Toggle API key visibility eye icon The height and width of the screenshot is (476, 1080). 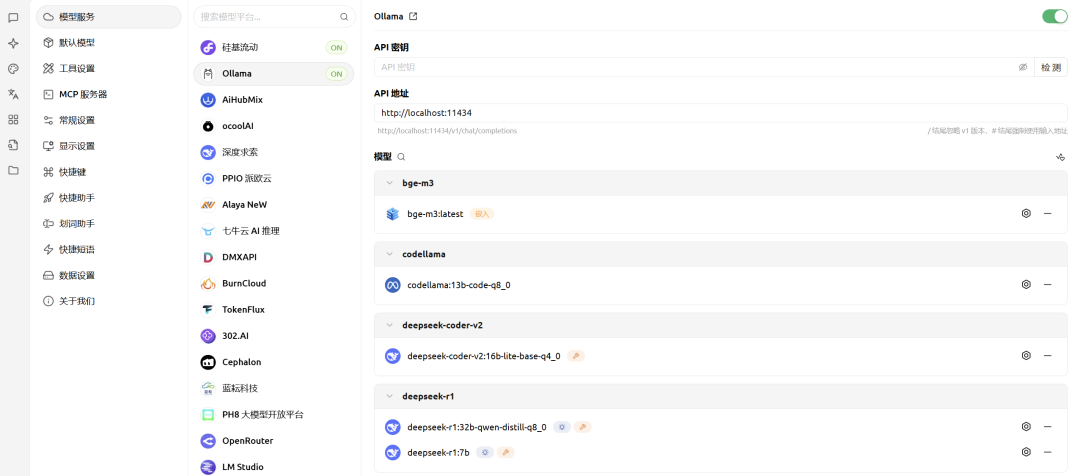tap(1023, 68)
